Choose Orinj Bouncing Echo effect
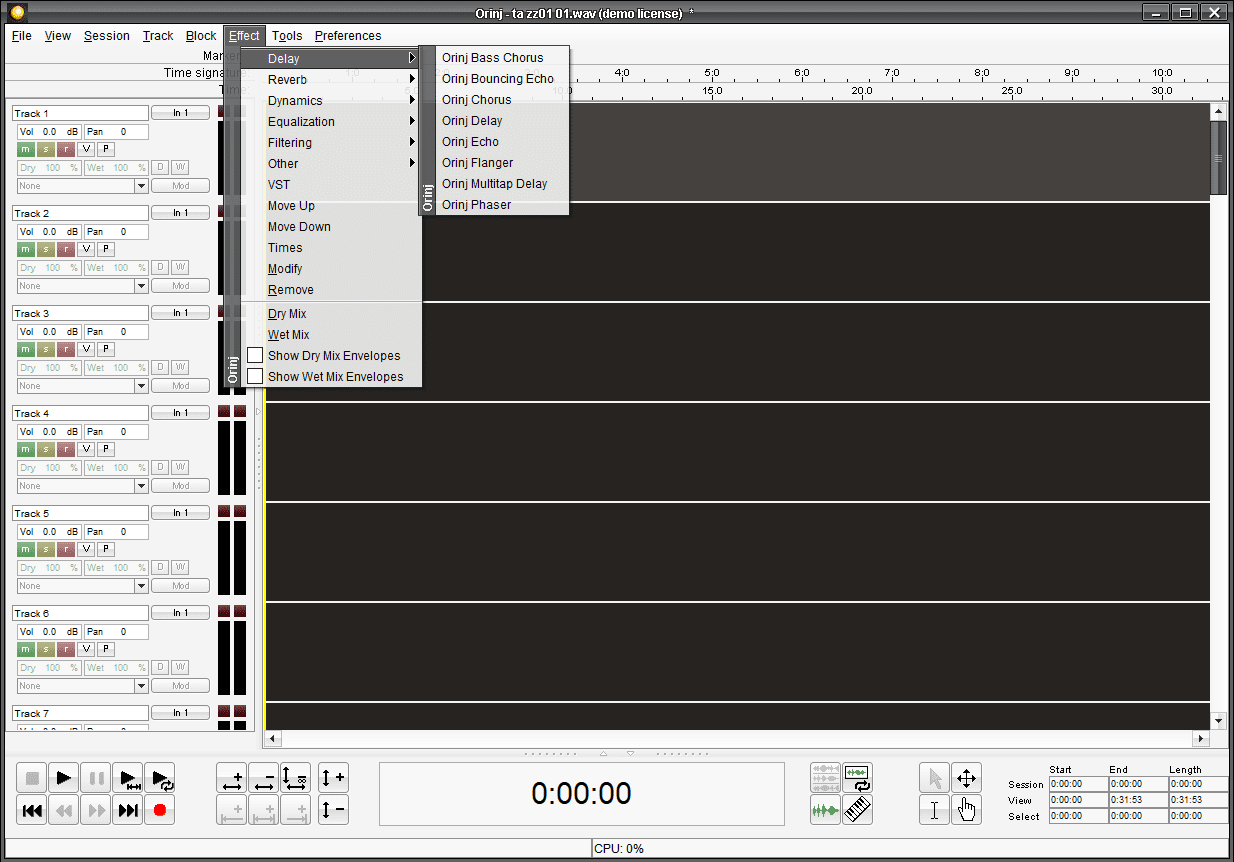The width and height of the screenshot is (1234, 862). pos(502,79)
